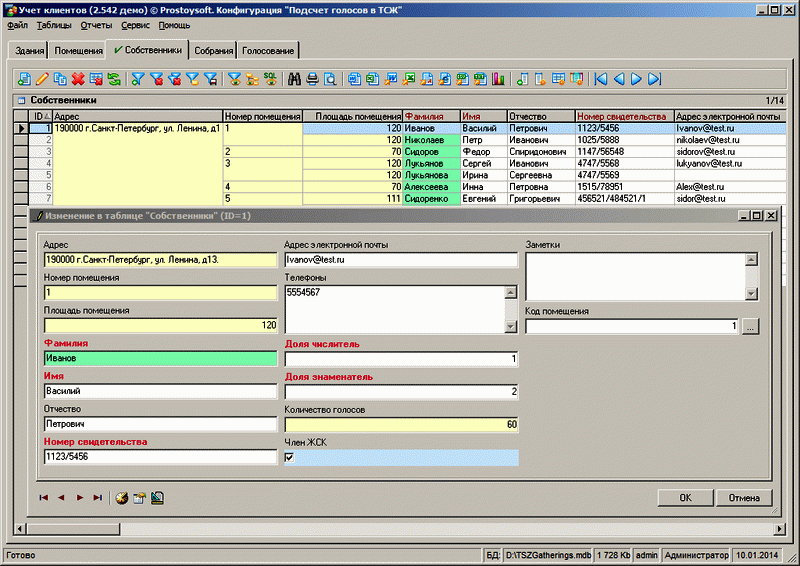The height and width of the screenshot is (566, 800).
Task: Click the bar chart diagram icon
Action: [499, 79]
